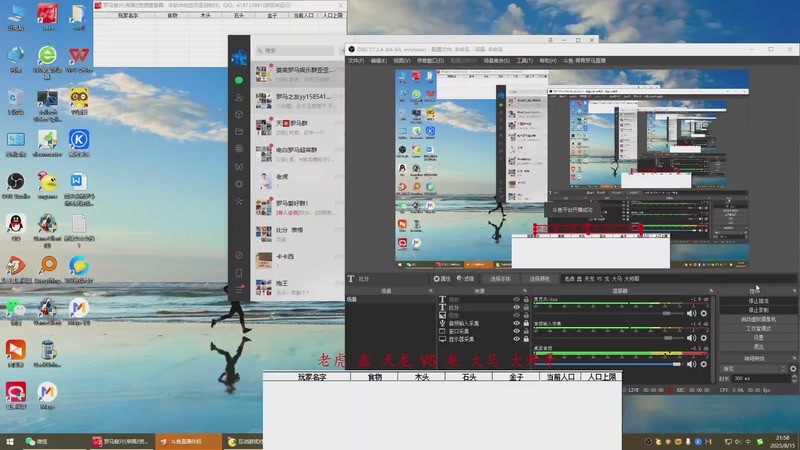Pop out the 转场特效 dock panel
Viewport: 800px width, 450px height.
pos(794,359)
